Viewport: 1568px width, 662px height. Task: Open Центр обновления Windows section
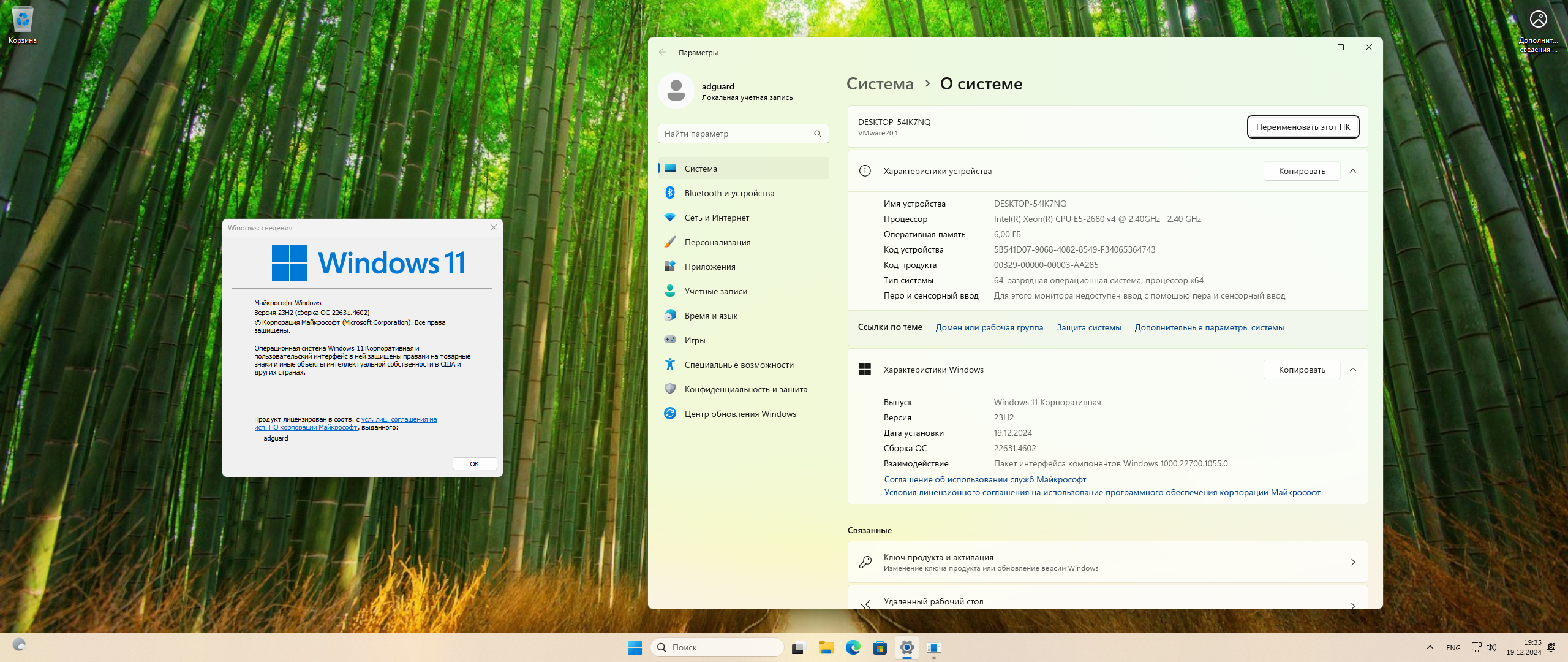[740, 414]
